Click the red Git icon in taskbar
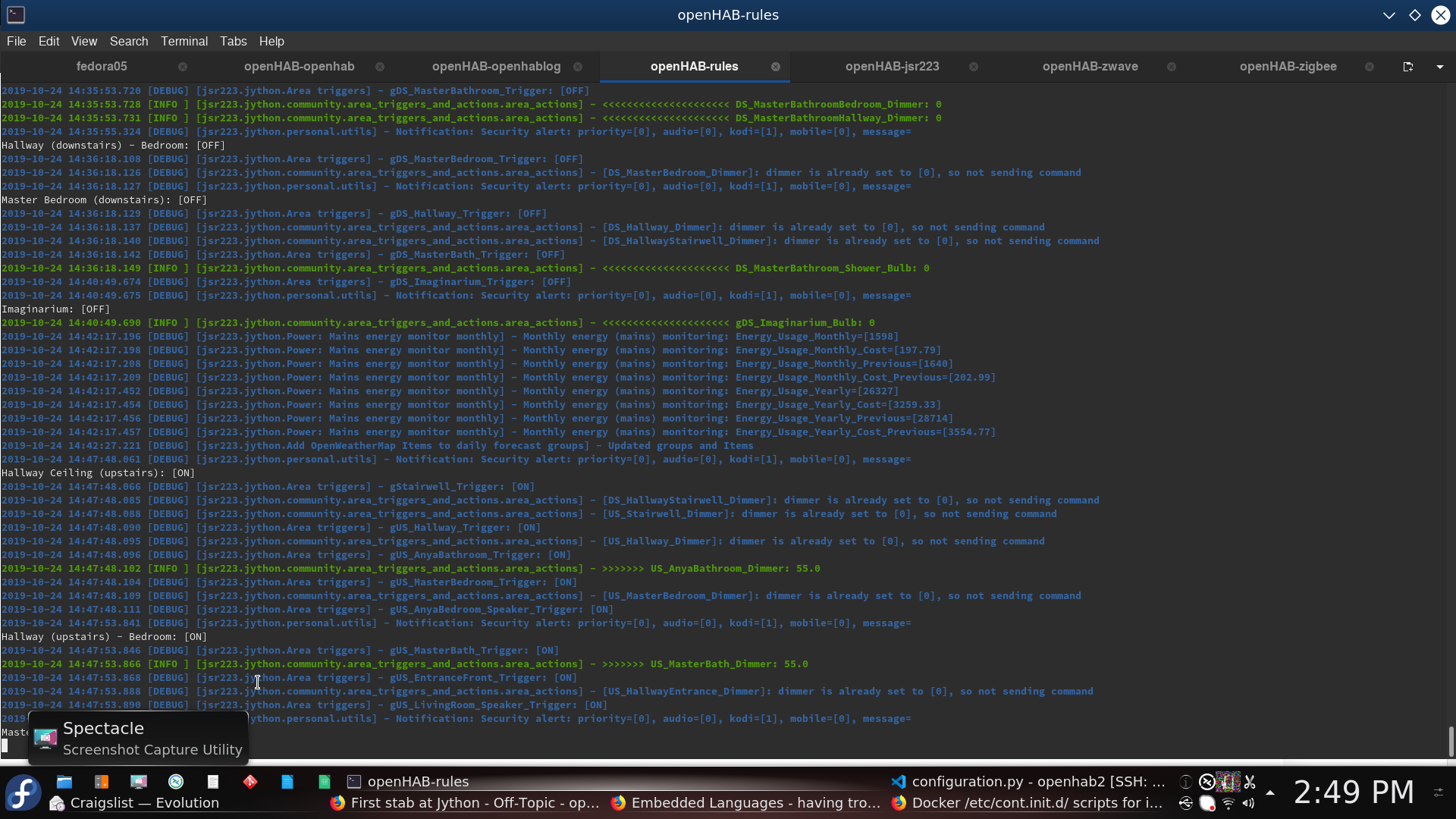Screen dimensions: 1456x819 [x=250, y=782]
